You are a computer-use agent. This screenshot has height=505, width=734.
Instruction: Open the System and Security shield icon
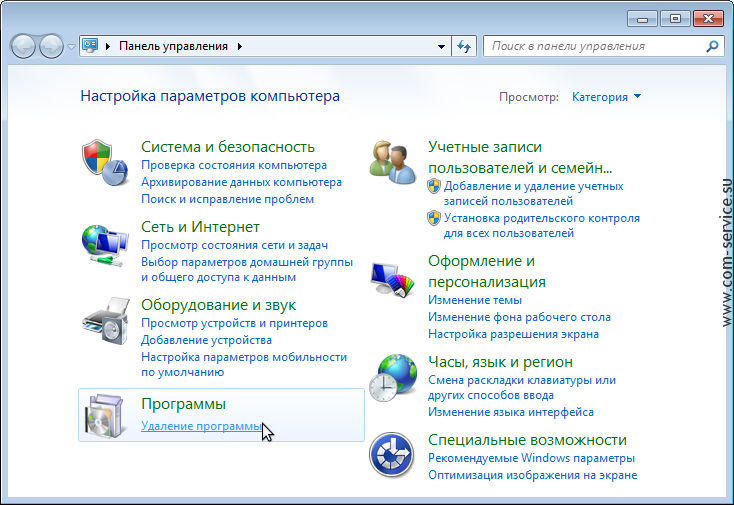pyautogui.click(x=105, y=162)
